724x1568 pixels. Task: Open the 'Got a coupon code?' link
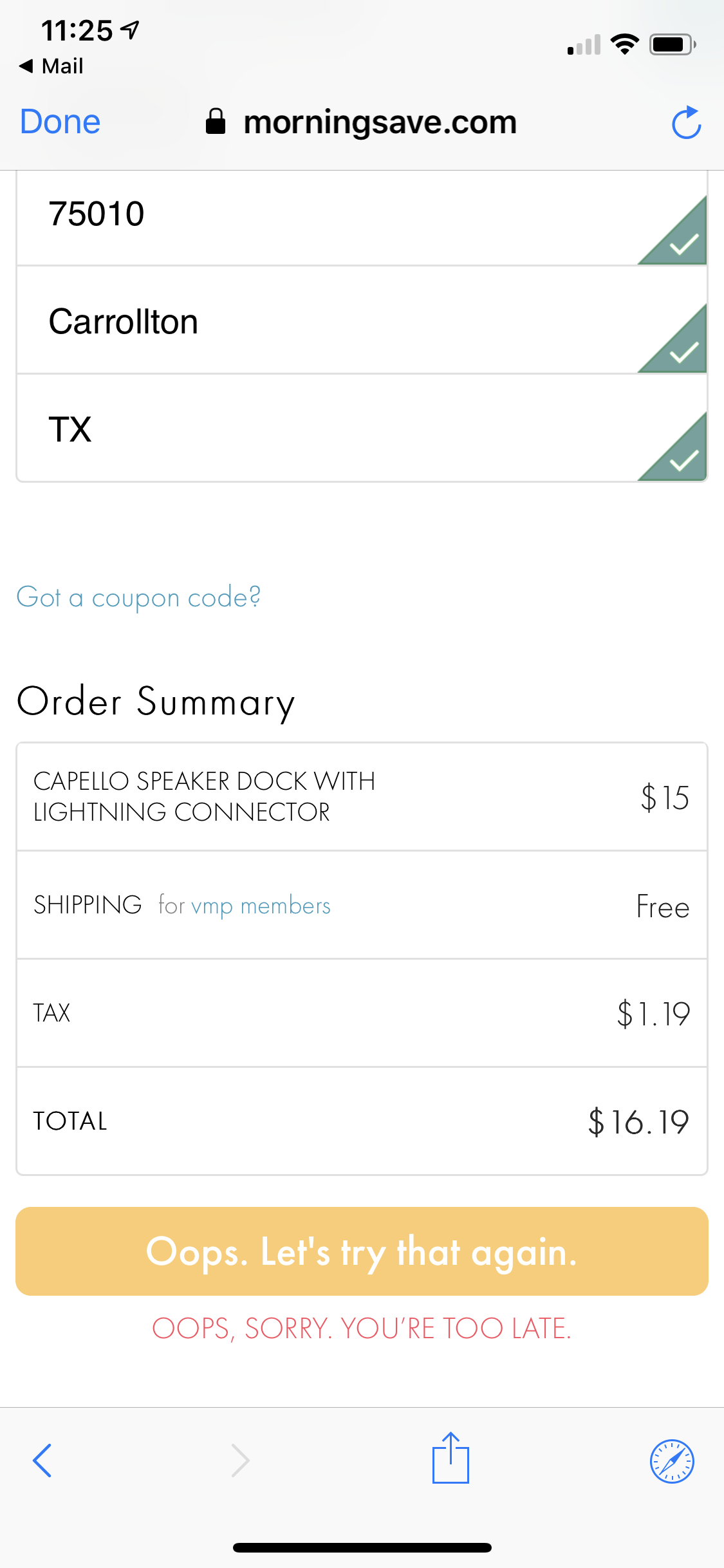point(138,598)
